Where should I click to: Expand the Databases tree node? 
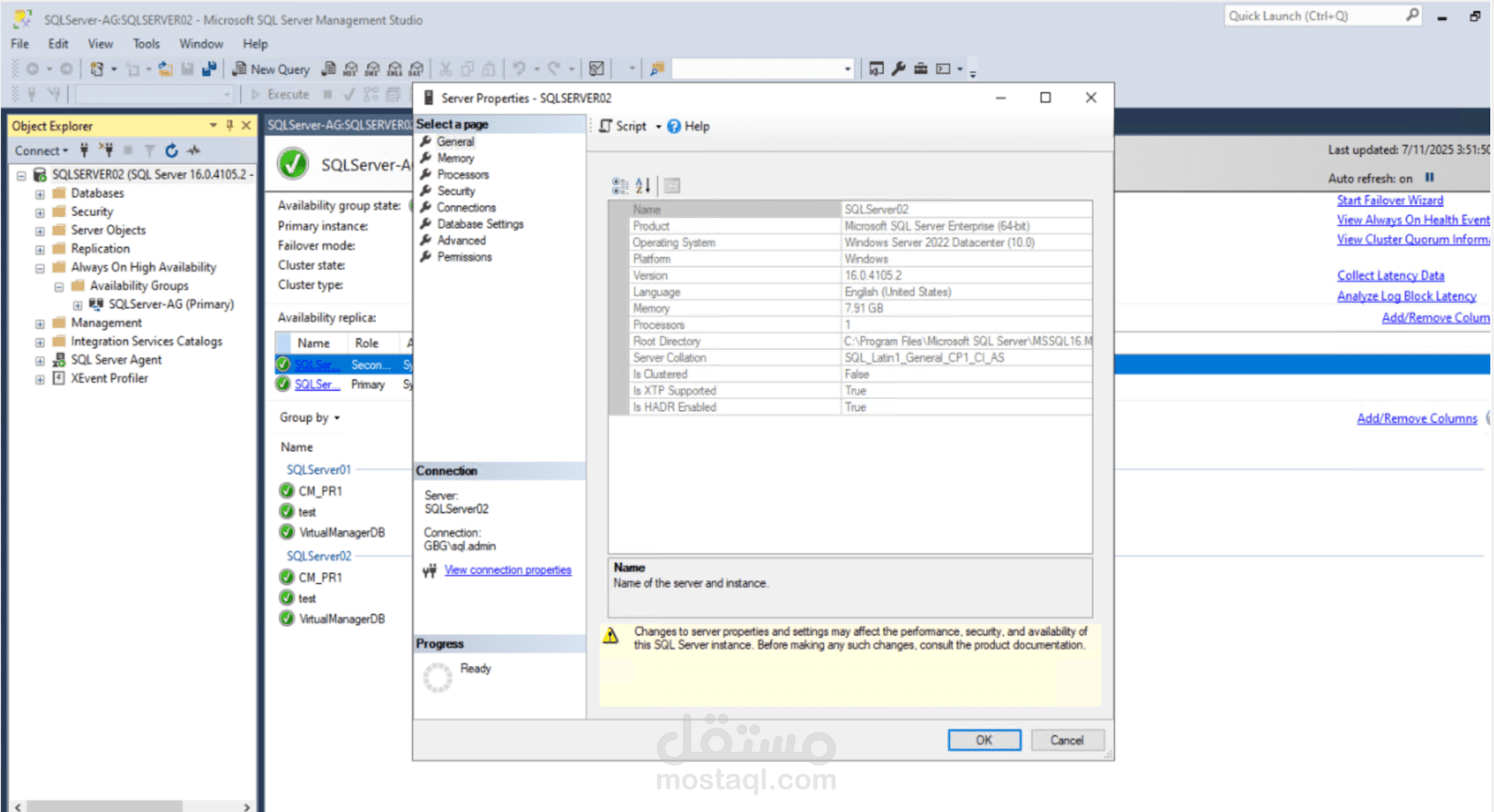(39, 194)
